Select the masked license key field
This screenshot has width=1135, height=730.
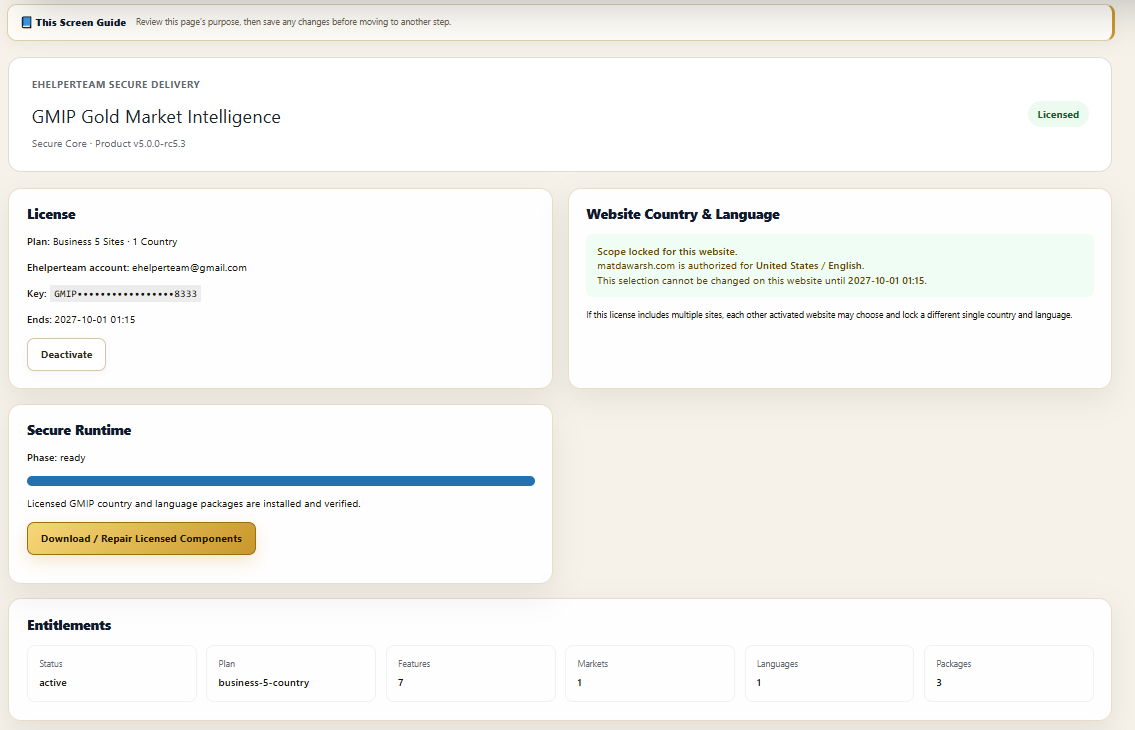click(x=125, y=294)
